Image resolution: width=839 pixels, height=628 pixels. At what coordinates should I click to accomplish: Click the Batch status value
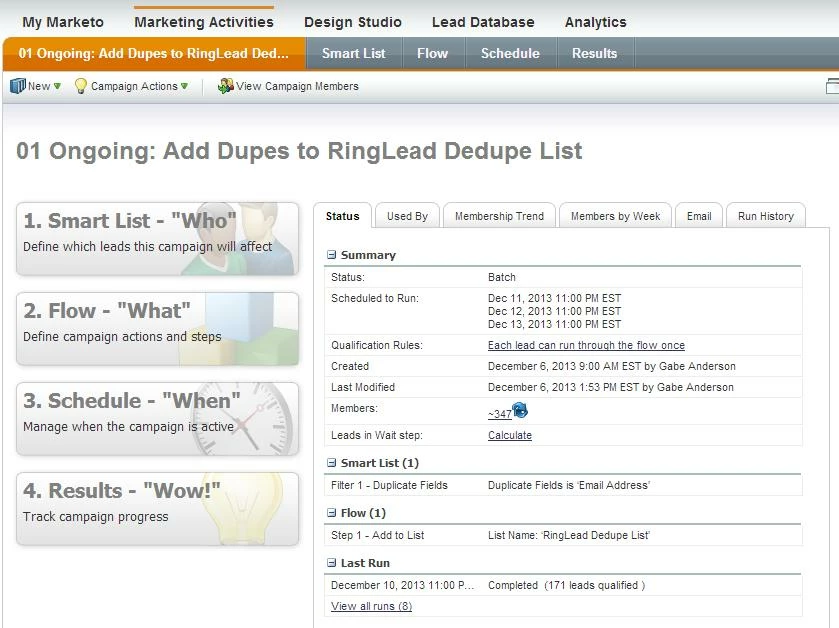pyautogui.click(x=501, y=277)
